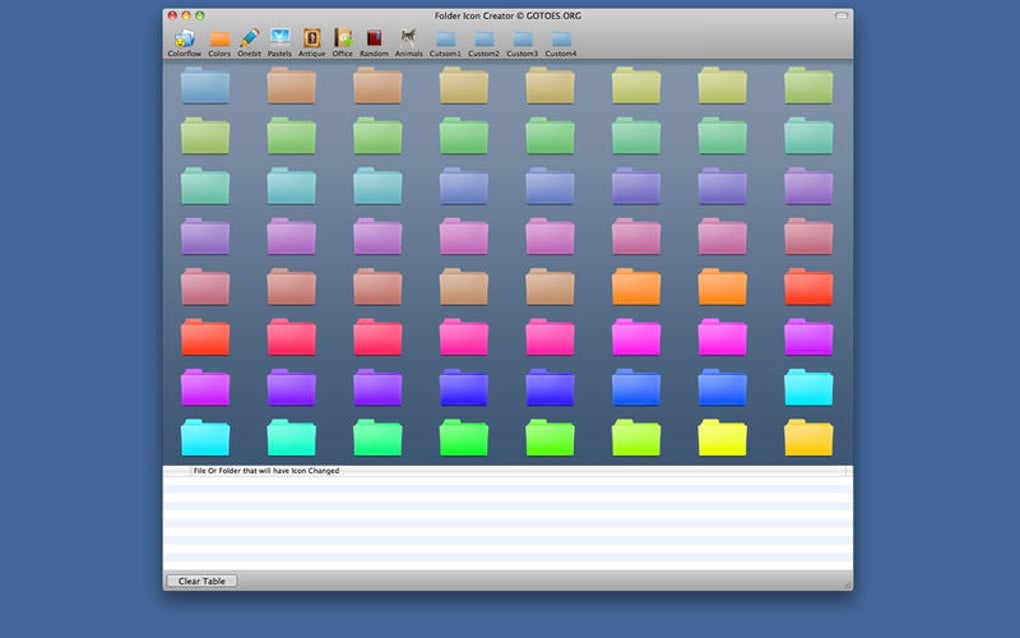This screenshot has height=638, width=1020.
Task: Show the Animals icon set
Action: coord(408,41)
